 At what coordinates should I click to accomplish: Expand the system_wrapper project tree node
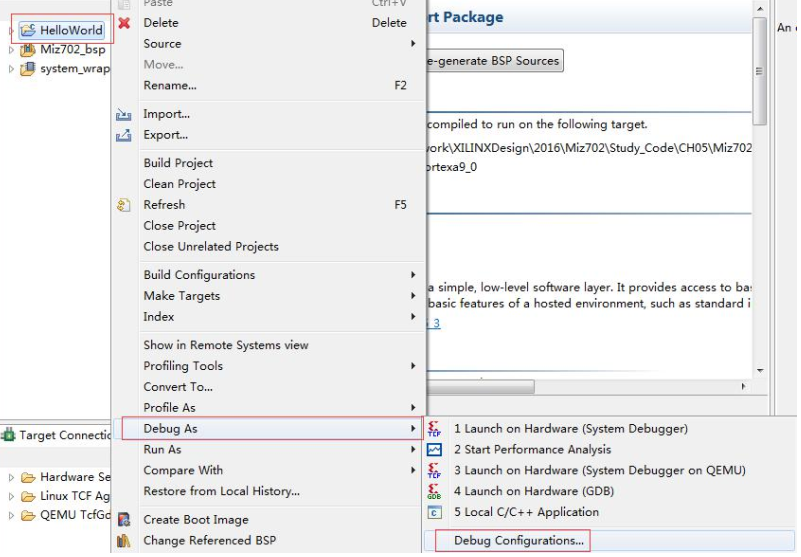pyautogui.click(x=11, y=69)
